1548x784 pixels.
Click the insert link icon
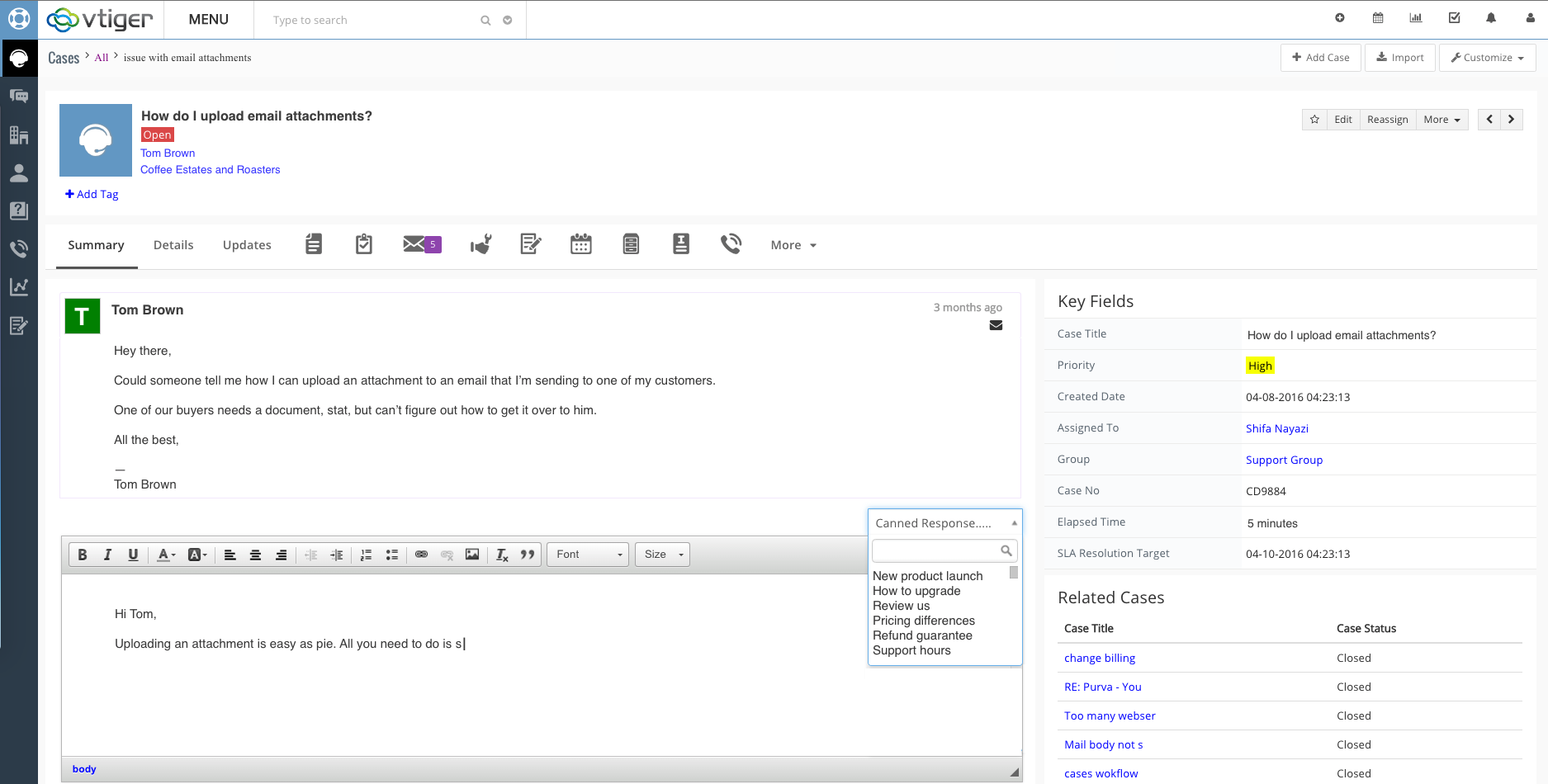pos(421,555)
